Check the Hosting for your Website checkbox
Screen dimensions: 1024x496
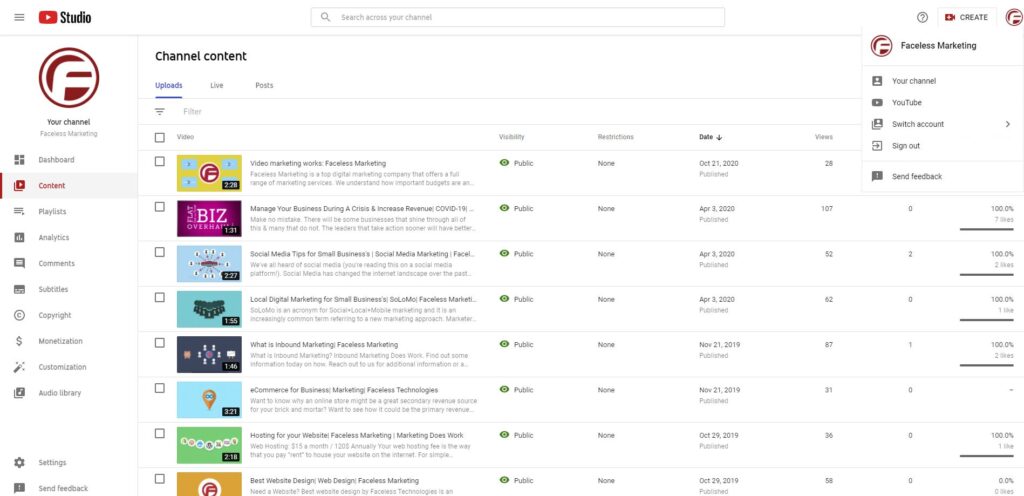160,433
